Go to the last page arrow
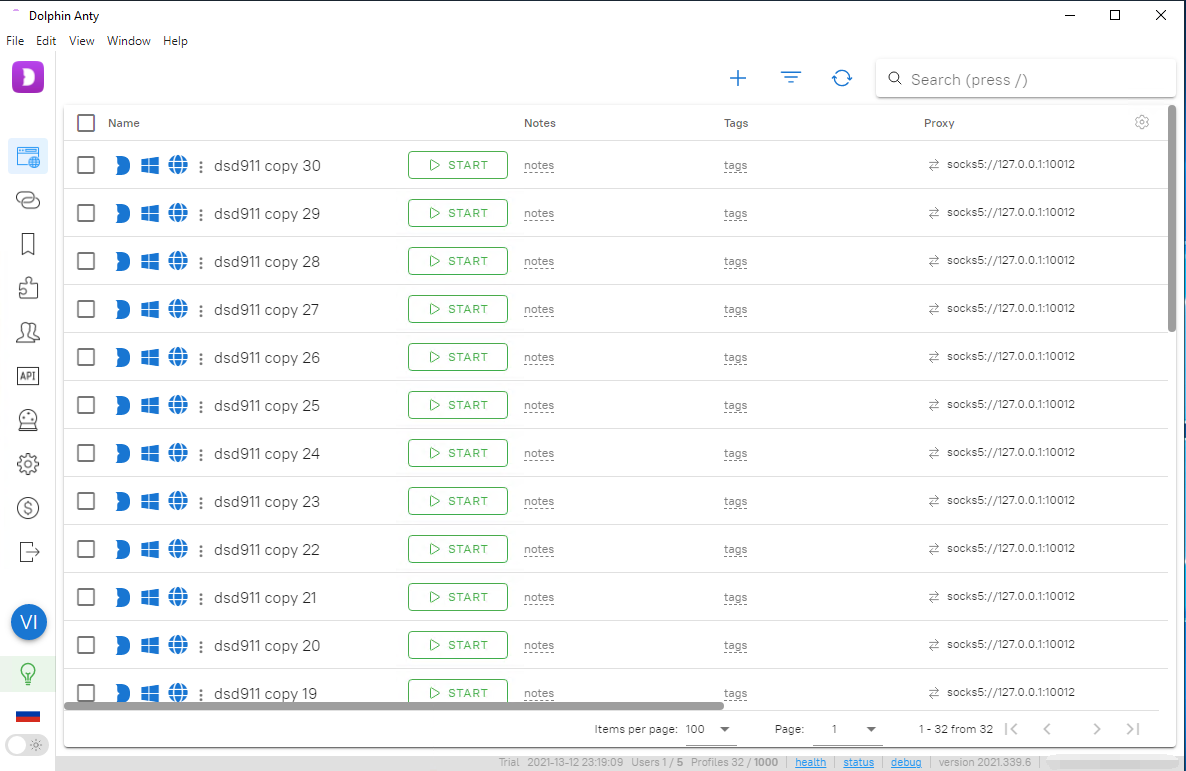Viewport: 1186px width, 771px height. click(x=1132, y=729)
